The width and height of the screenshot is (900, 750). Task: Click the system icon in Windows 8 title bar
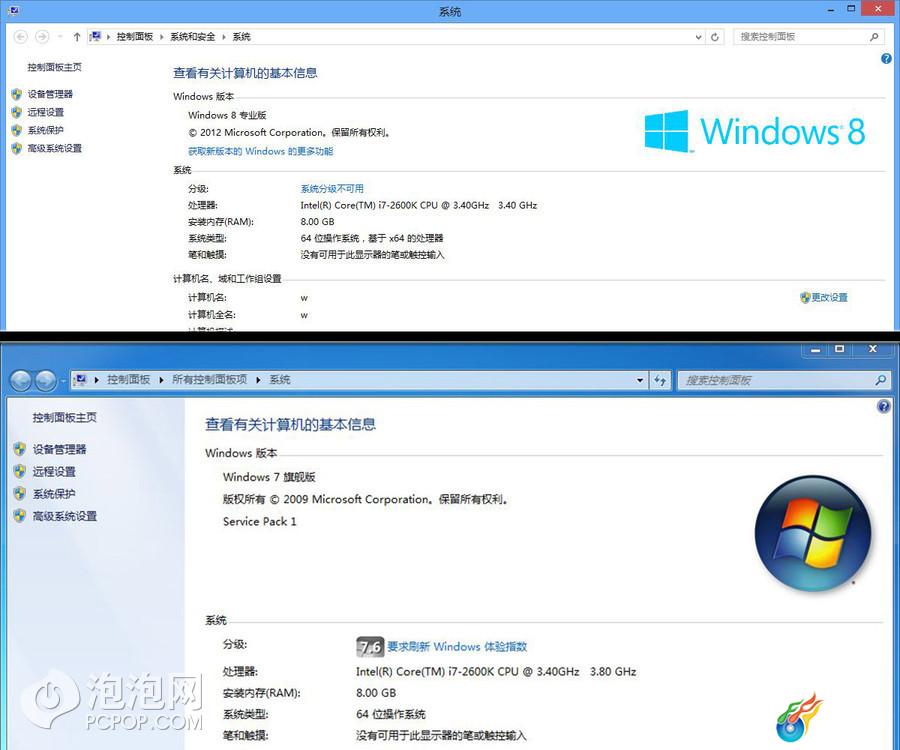coord(14,10)
